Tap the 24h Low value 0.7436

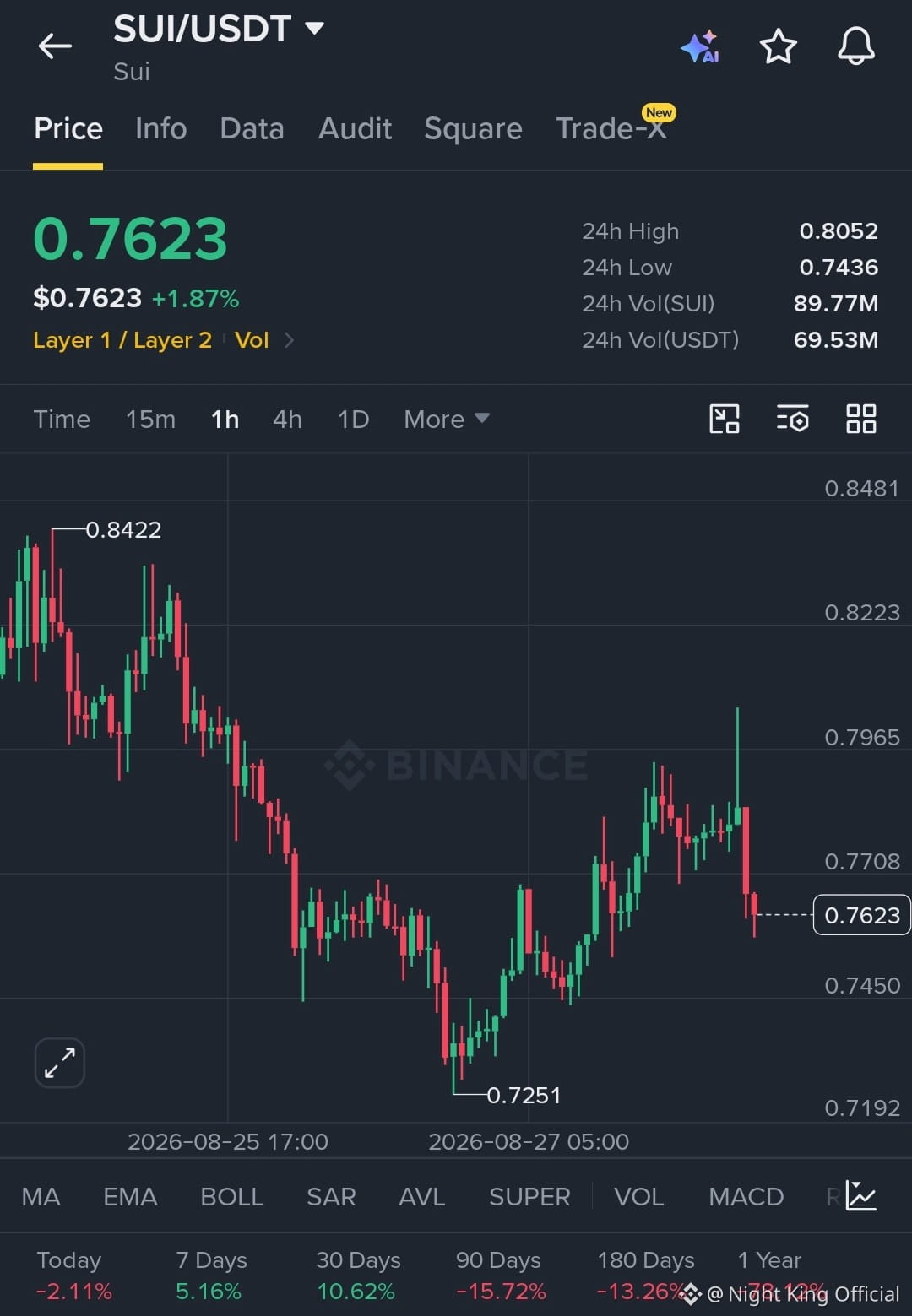pos(839,268)
